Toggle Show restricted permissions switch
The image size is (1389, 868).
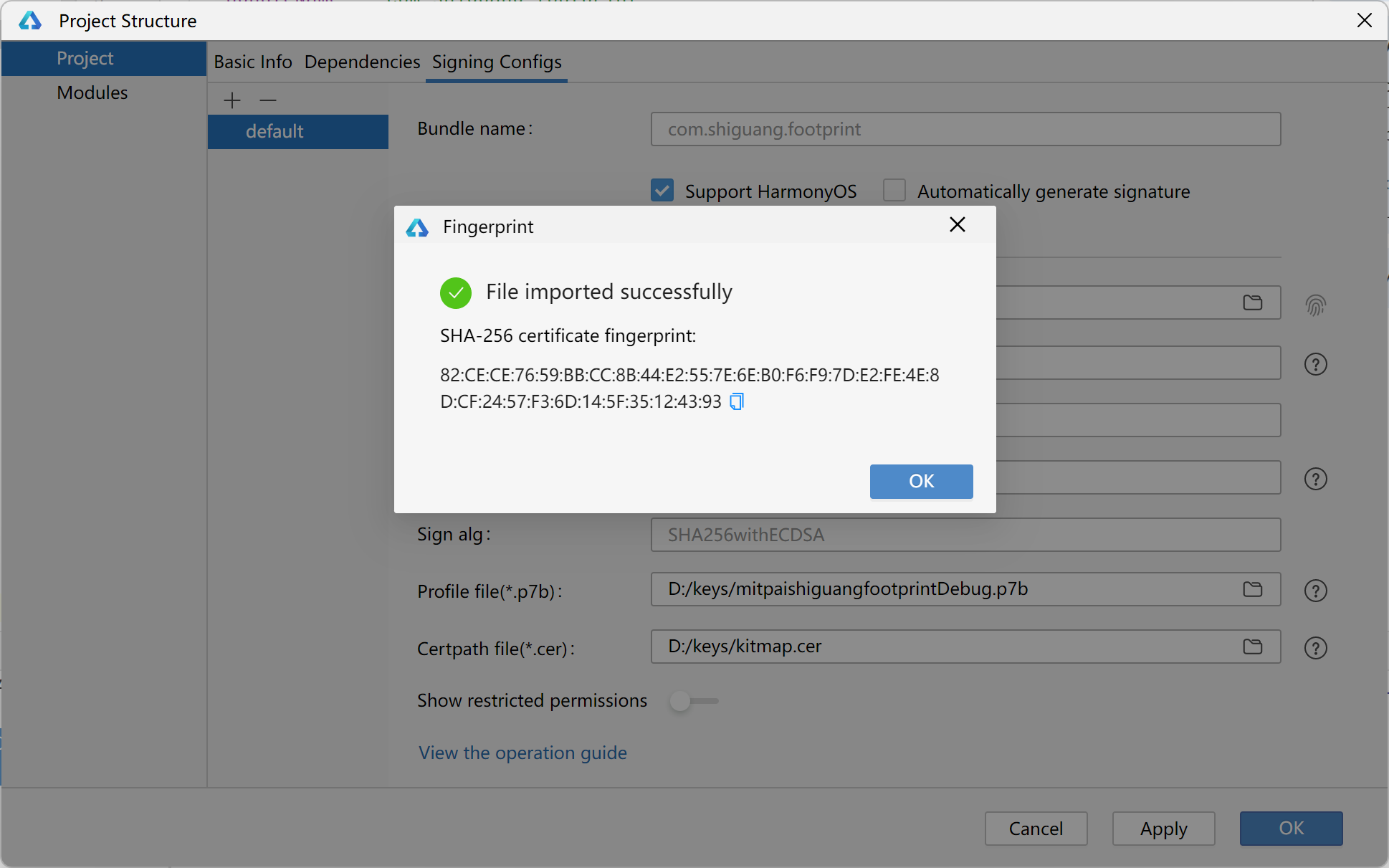(x=692, y=701)
